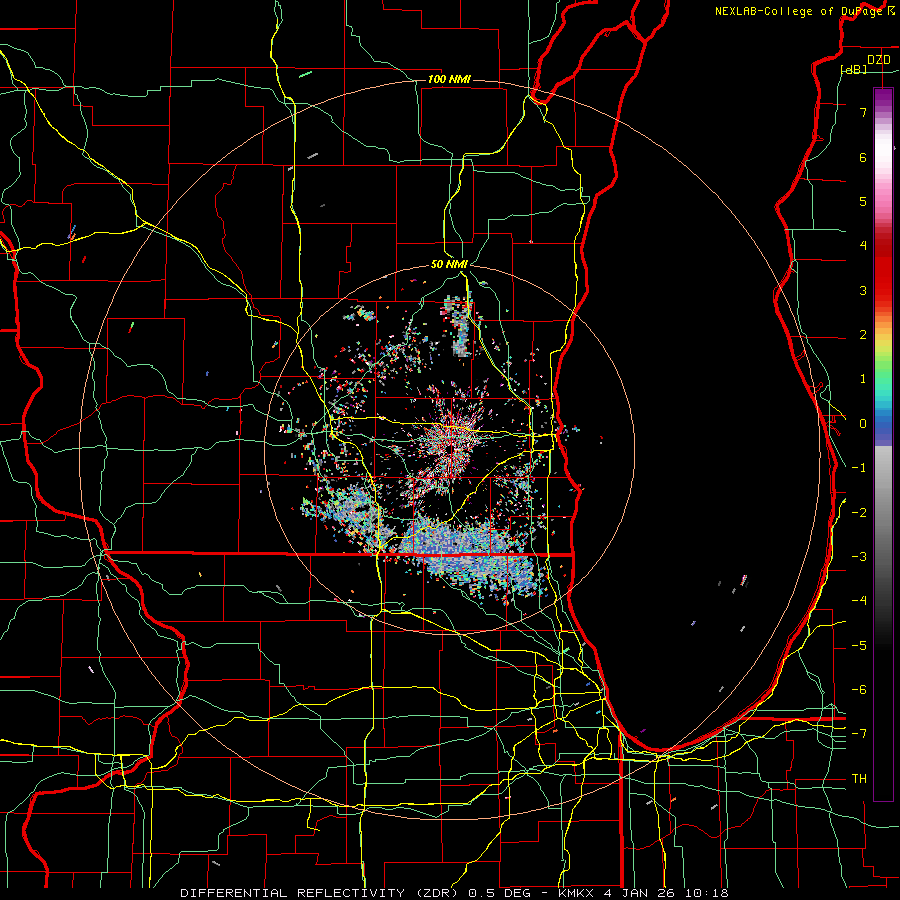Viewport: 900px width, 900px height.
Task: Click the KMKX station identifier in caption
Action: coord(577,893)
